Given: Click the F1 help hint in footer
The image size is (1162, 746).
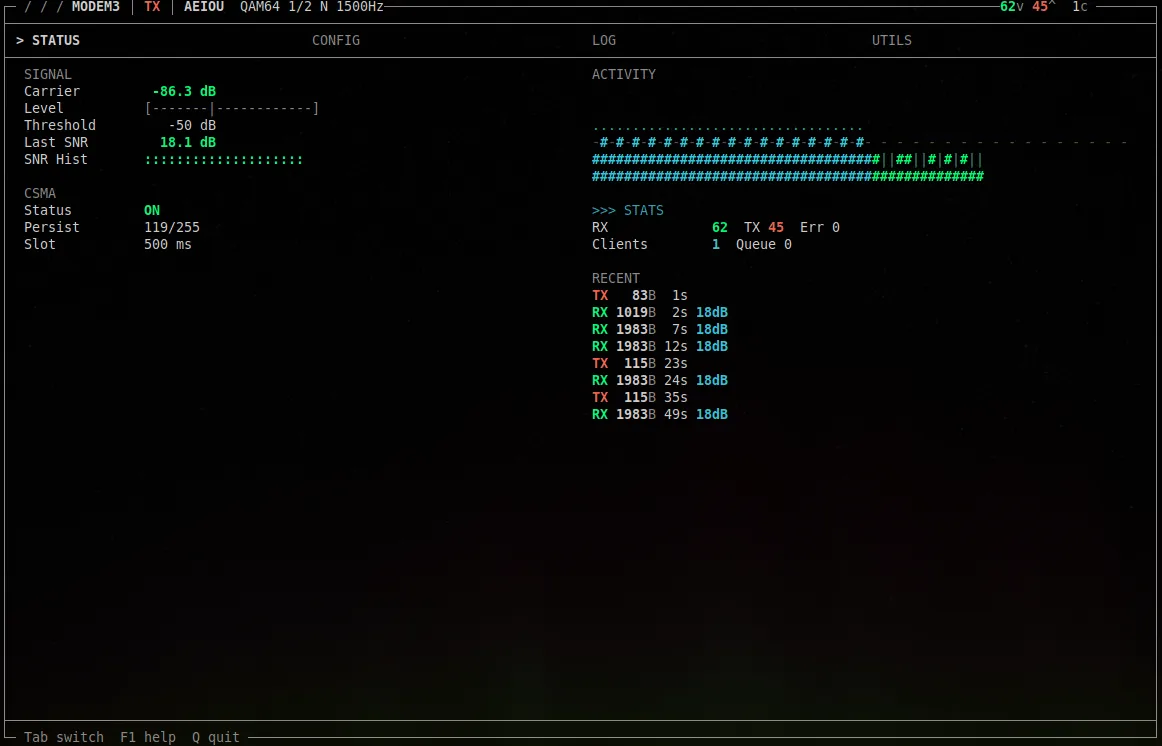Looking at the screenshot, I should click(148, 738).
